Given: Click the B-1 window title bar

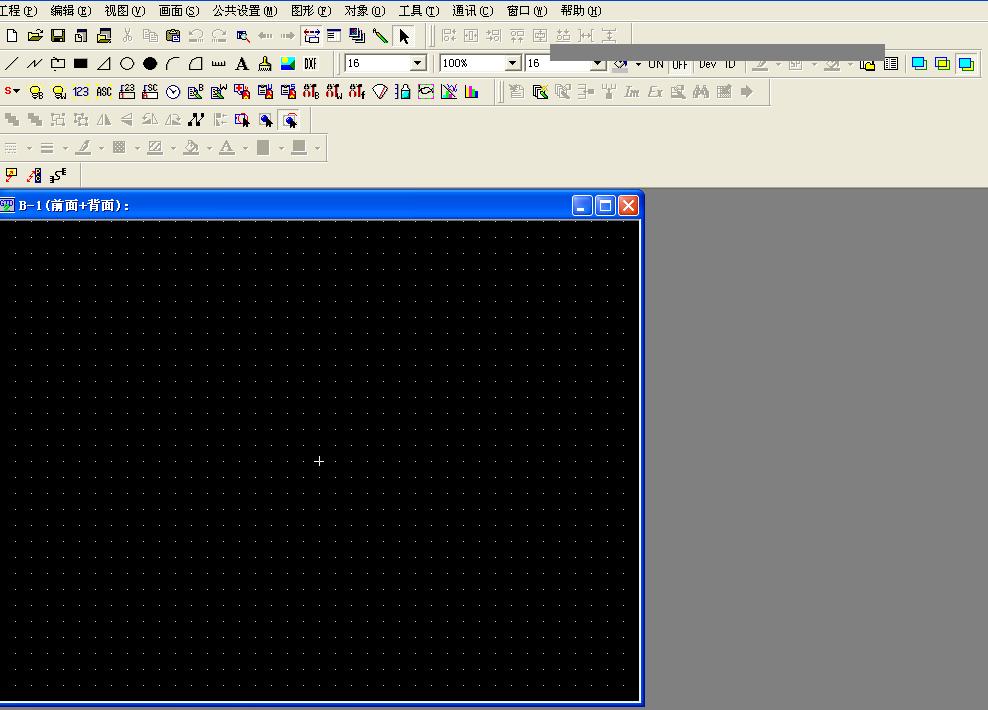Looking at the screenshot, I should click(300, 205).
